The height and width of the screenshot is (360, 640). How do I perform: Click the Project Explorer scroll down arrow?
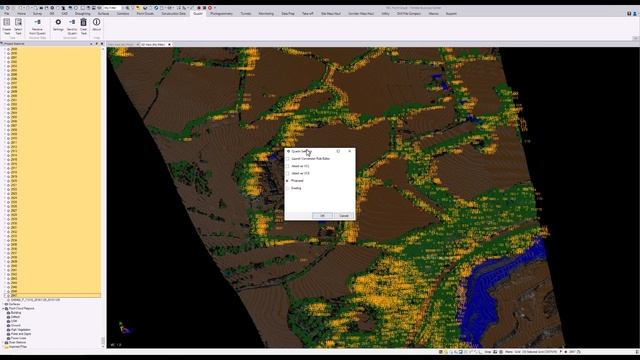[103, 347]
